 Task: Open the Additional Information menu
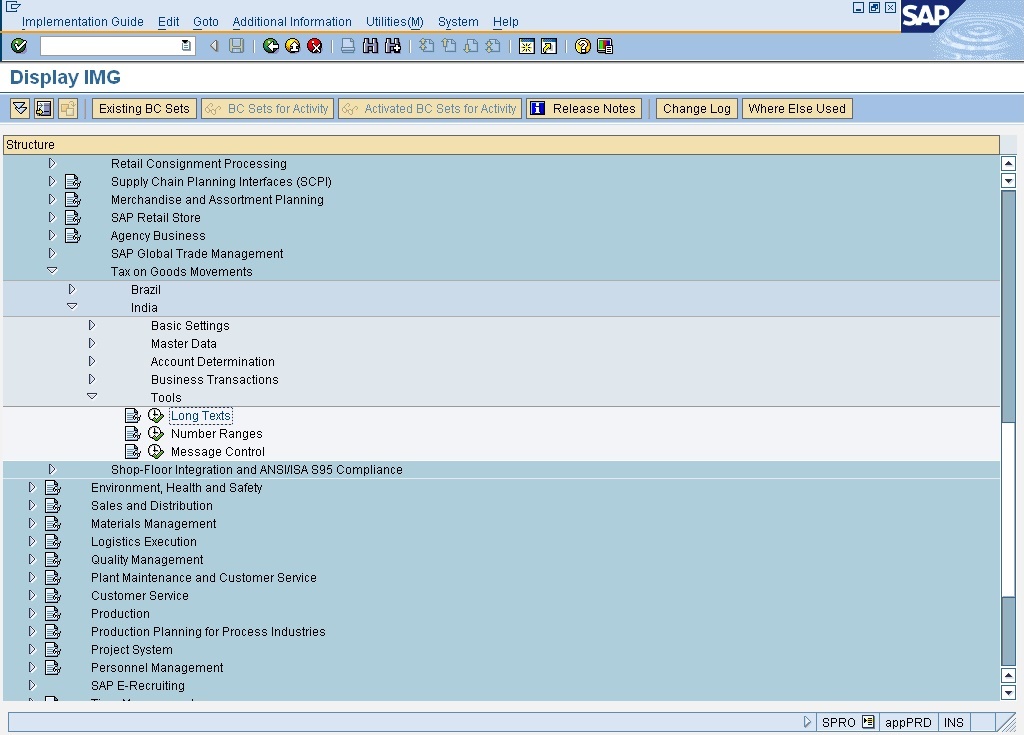(292, 22)
